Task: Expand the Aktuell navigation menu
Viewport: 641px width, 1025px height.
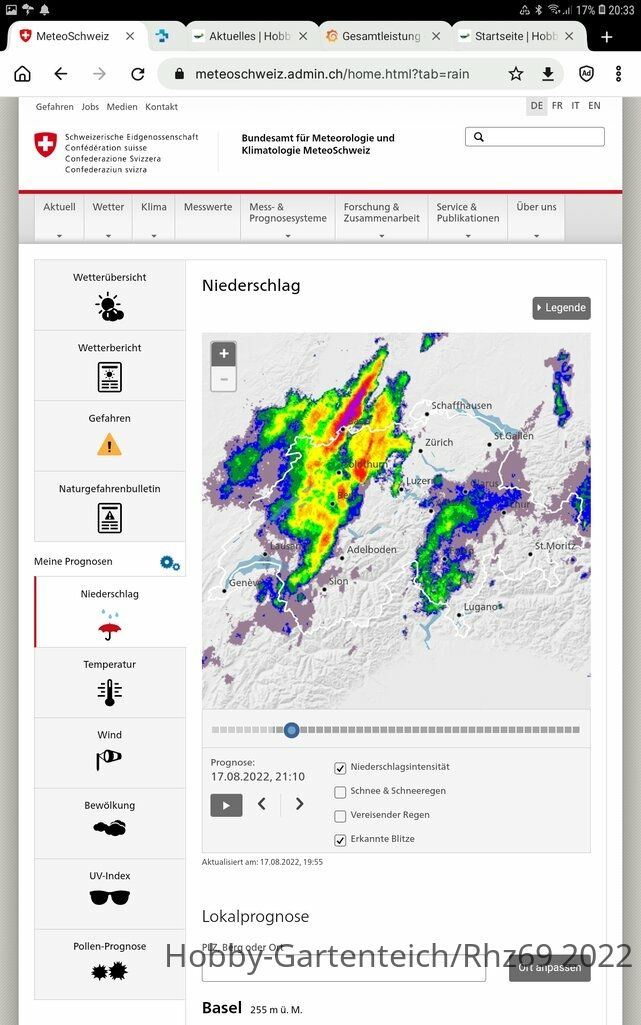Action: click(x=59, y=218)
